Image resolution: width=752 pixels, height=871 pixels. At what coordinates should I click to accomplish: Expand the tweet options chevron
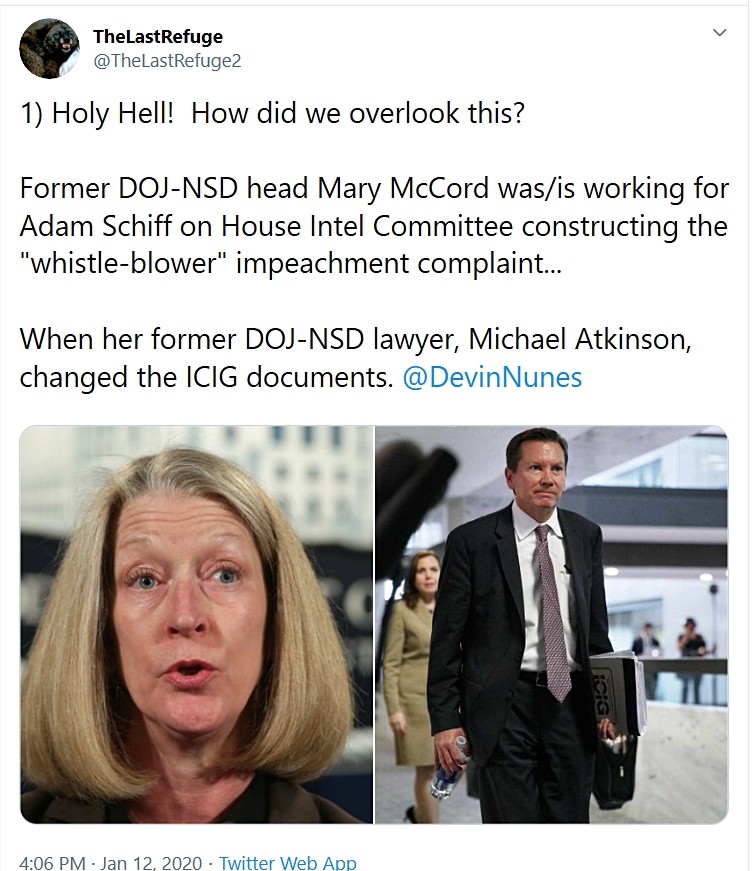719,33
